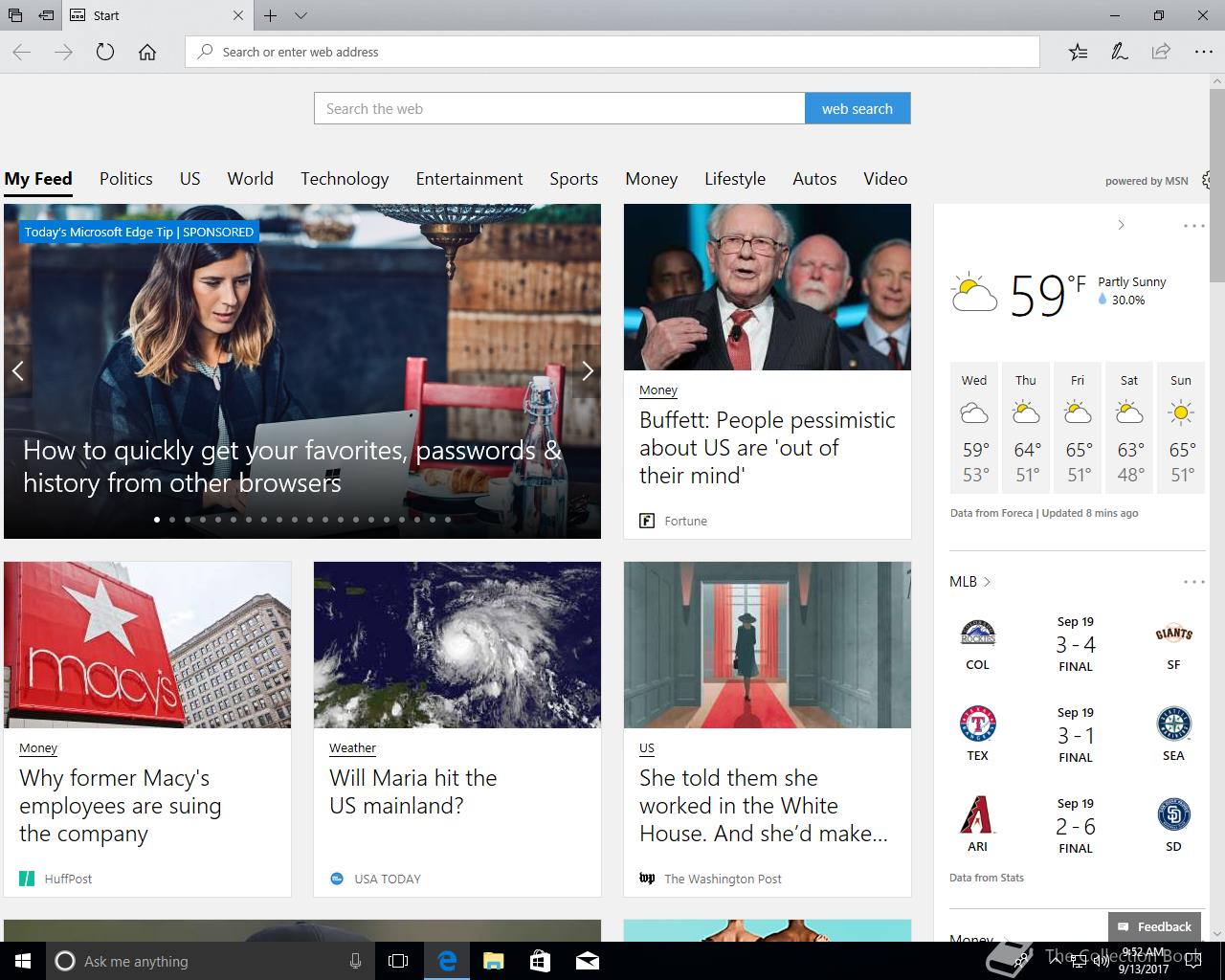Viewport: 1225px width, 980px height.
Task: Open the Seattle Mariners team logo
Action: (1173, 724)
